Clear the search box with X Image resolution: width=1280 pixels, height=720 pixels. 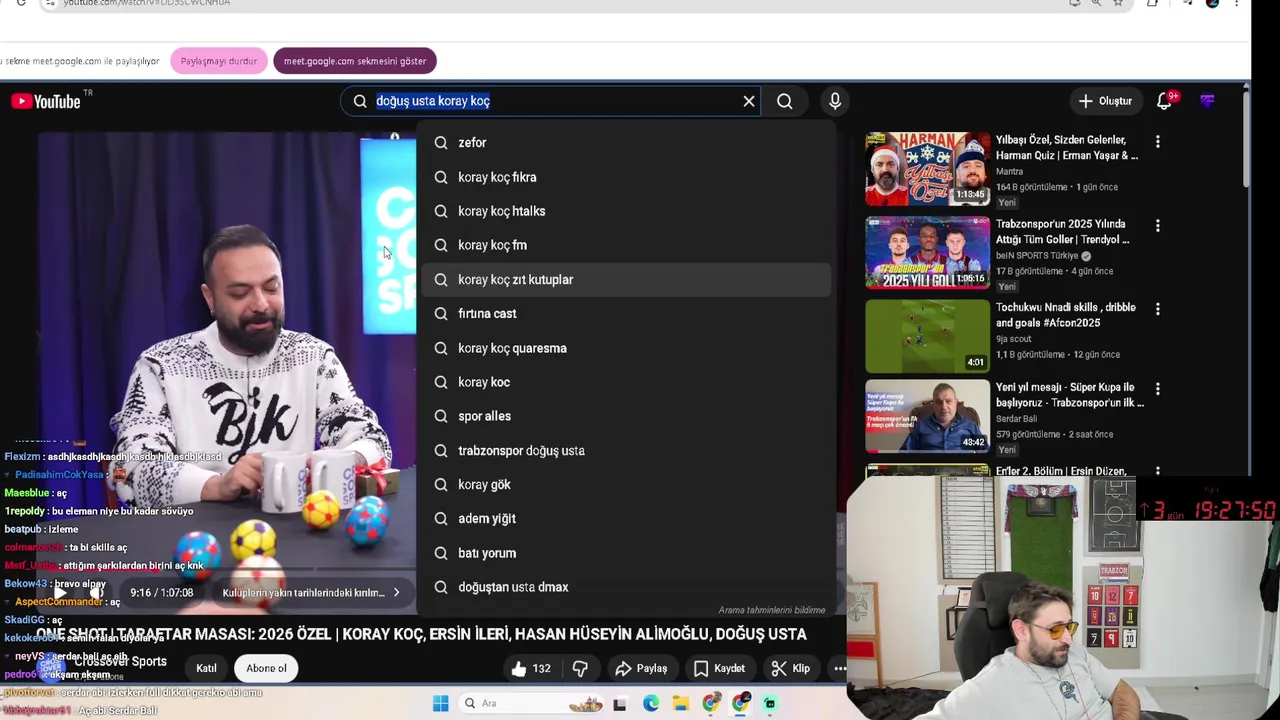tap(749, 101)
